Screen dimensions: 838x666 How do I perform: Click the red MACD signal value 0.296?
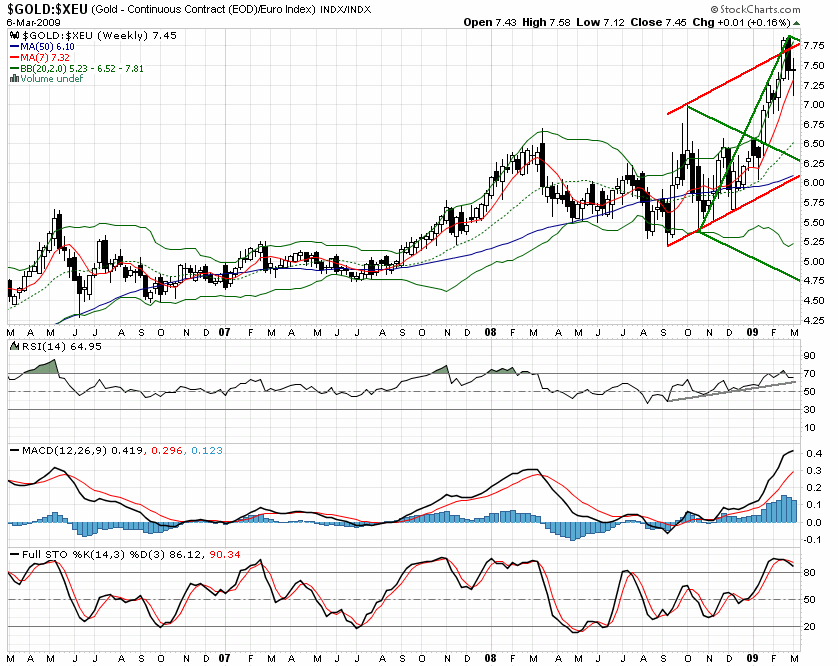tap(167, 451)
